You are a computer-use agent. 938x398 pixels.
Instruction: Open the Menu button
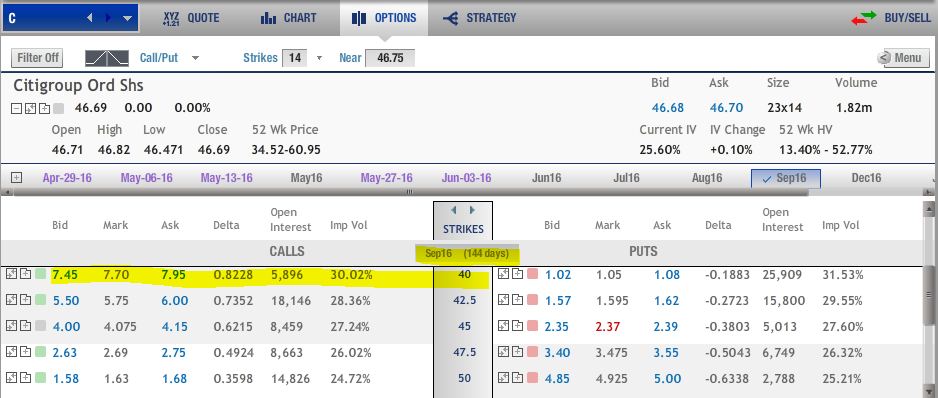(903, 58)
